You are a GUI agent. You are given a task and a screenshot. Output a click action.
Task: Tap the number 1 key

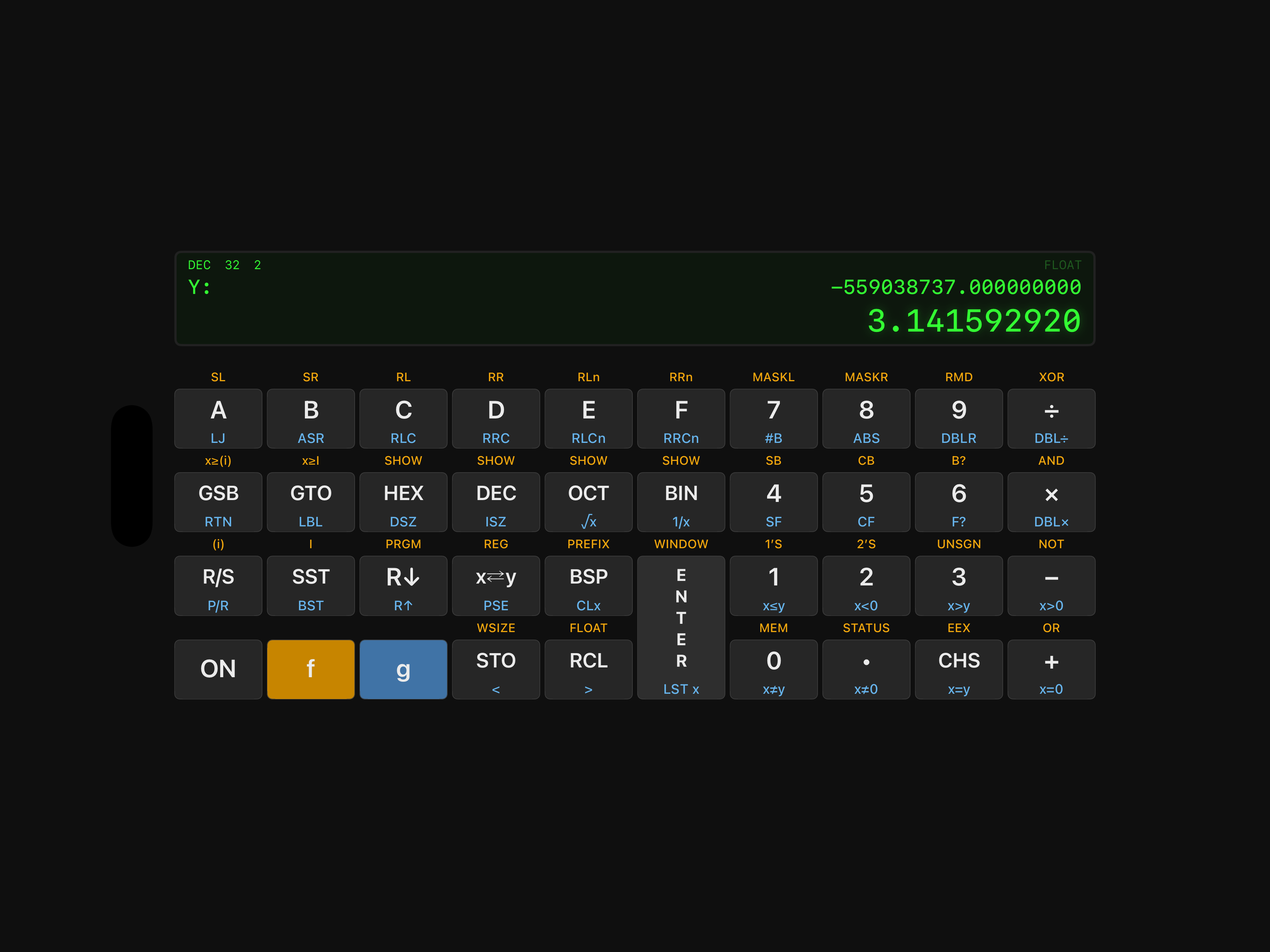[774, 586]
